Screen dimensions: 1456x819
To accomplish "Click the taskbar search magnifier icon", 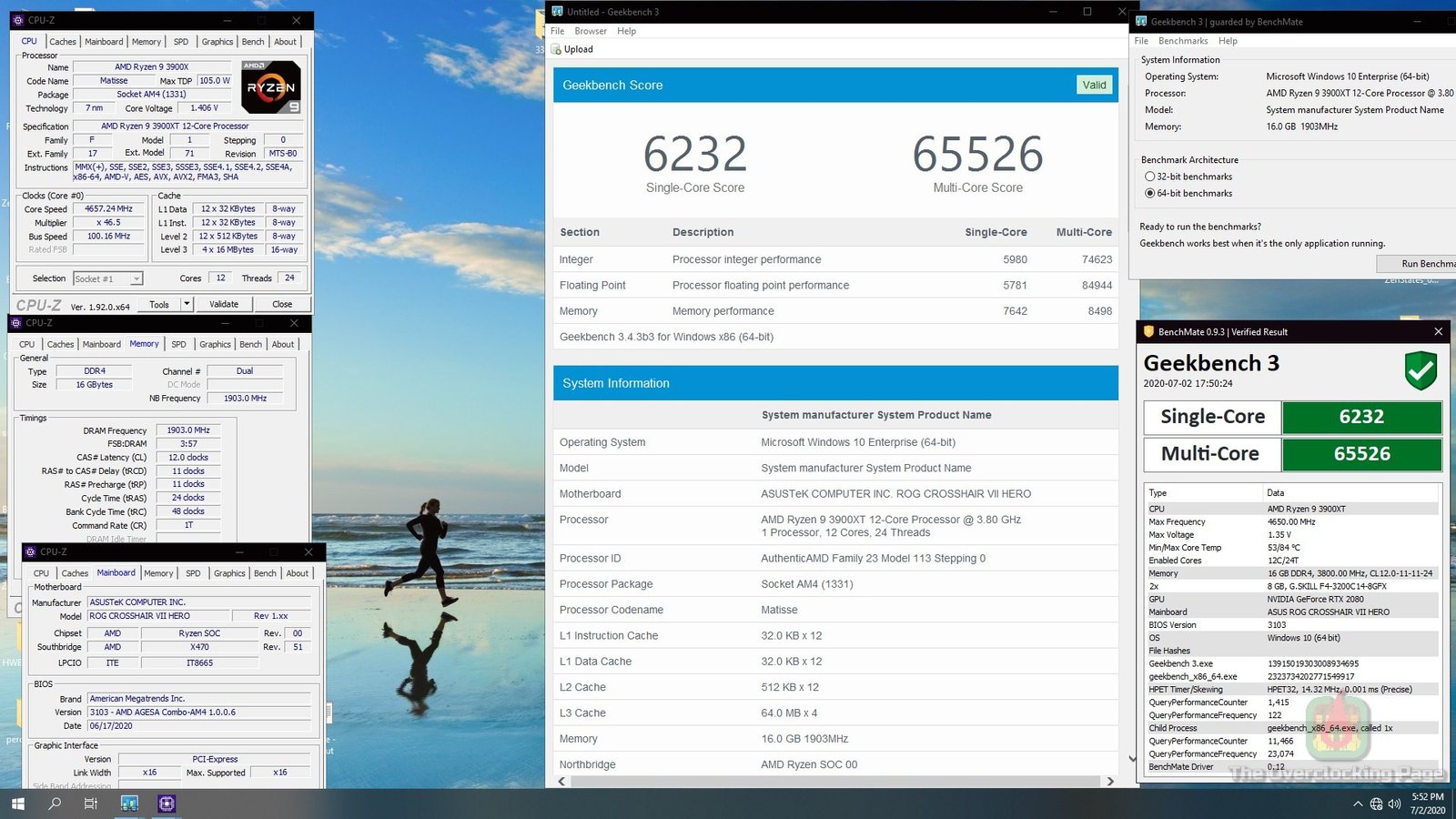I will [x=55, y=804].
